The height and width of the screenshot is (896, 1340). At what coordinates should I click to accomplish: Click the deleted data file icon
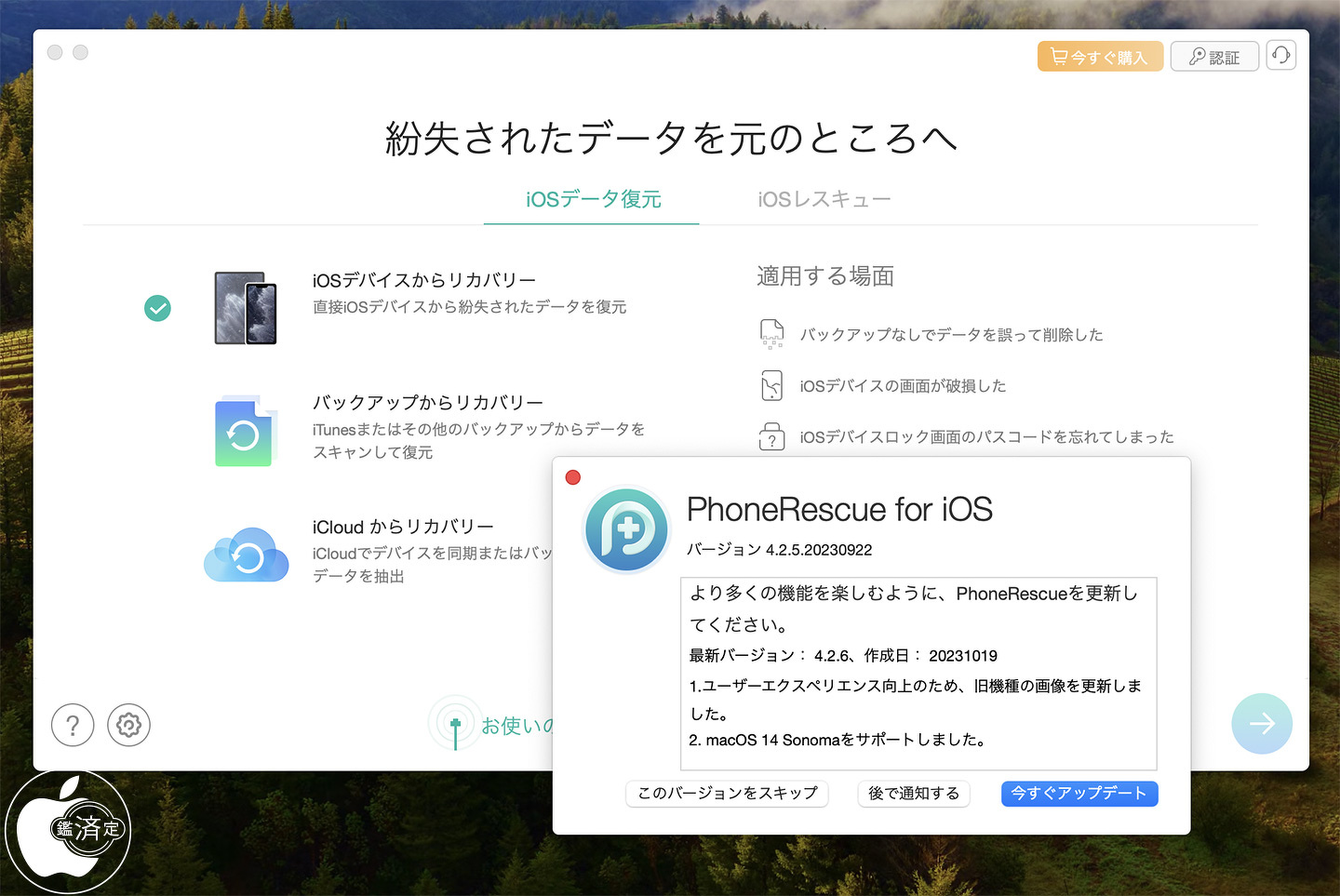point(771,333)
